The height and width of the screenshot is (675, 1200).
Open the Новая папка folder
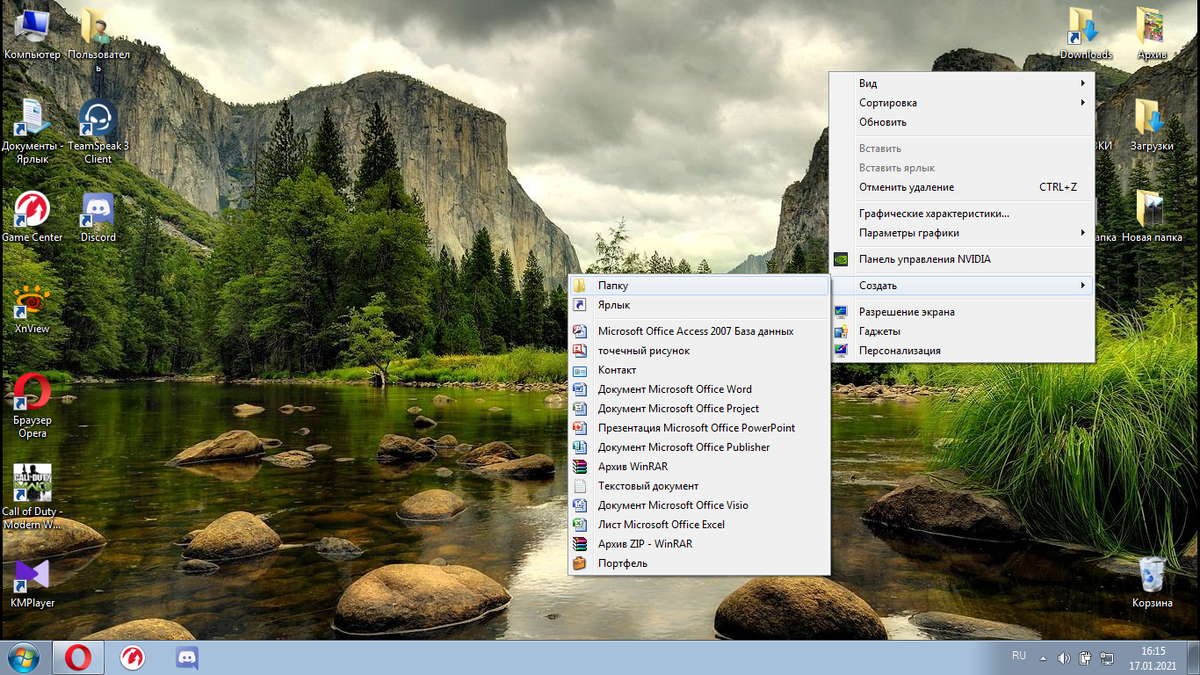1152,216
